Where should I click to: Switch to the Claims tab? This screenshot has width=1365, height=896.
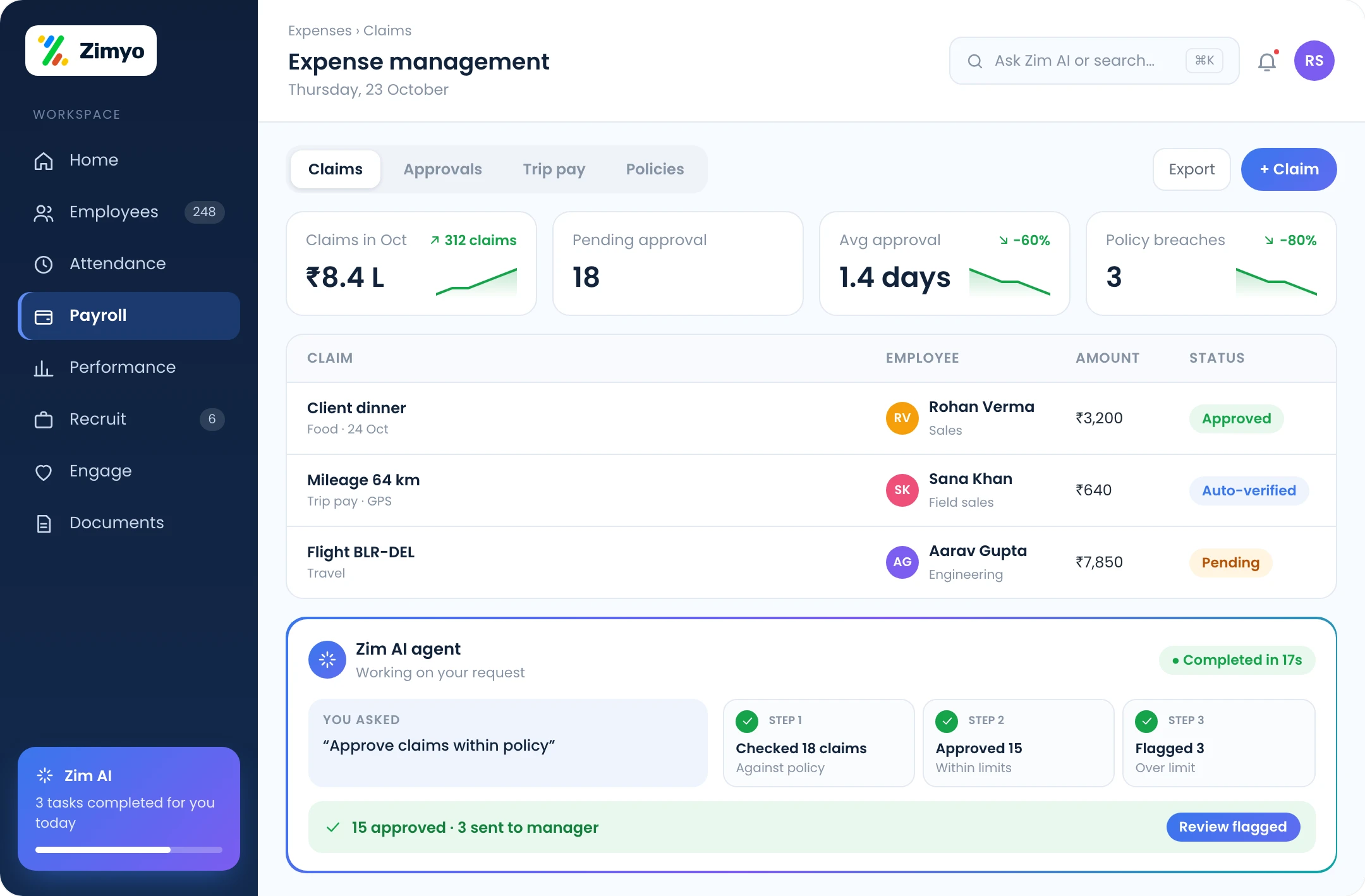[x=336, y=169]
